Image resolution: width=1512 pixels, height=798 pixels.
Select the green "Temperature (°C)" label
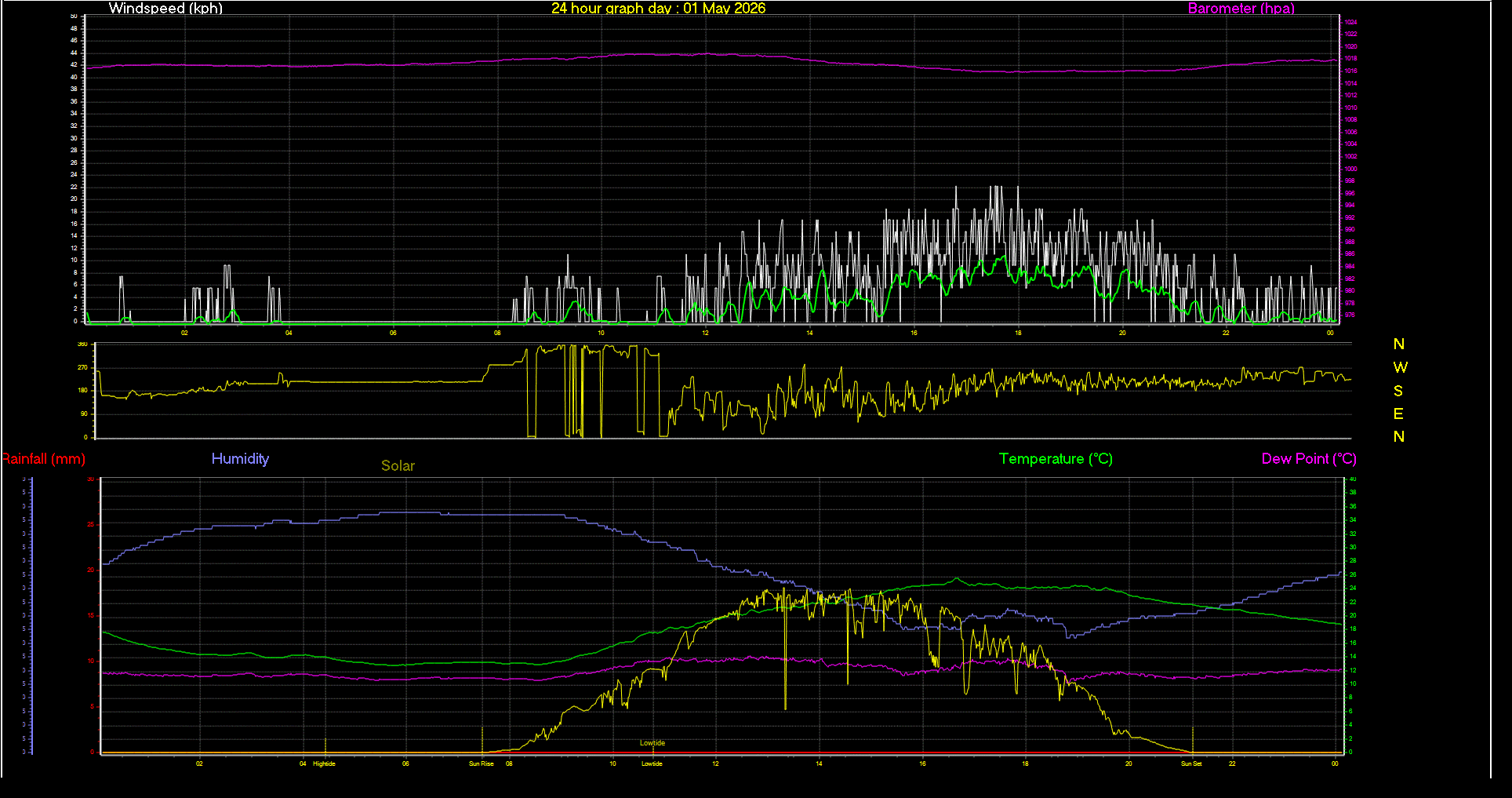pos(1056,459)
